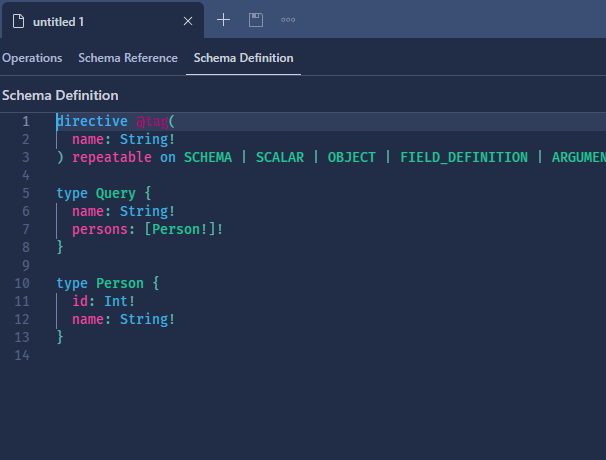Click the persons field on line 7
Image resolution: width=606 pixels, height=460 pixels.
100,229
